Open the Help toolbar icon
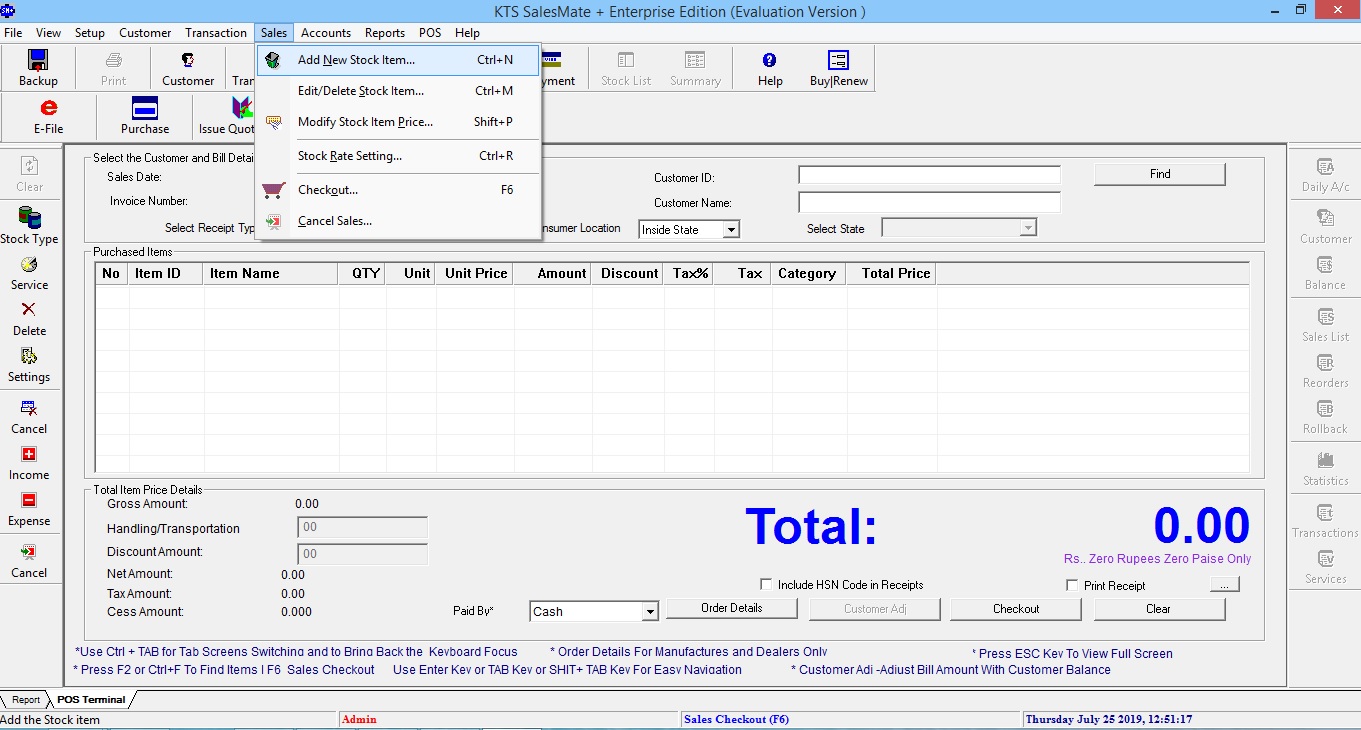This screenshot has width=1361, height=730. tap(769, 60)
